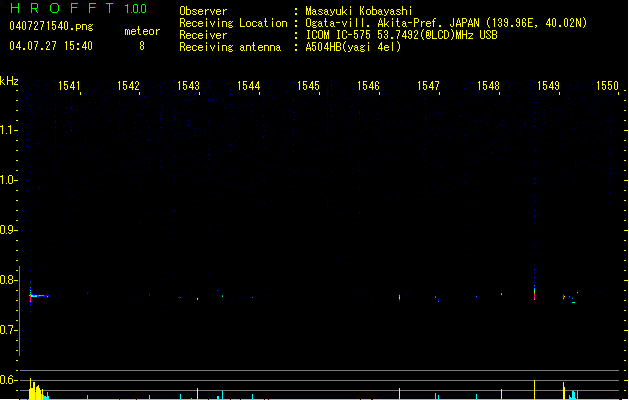This screenshot has width=629, height=400.
Task: Click the Ogata-vill. Akita-Pref. JAPAN location text
Action: 446,23
